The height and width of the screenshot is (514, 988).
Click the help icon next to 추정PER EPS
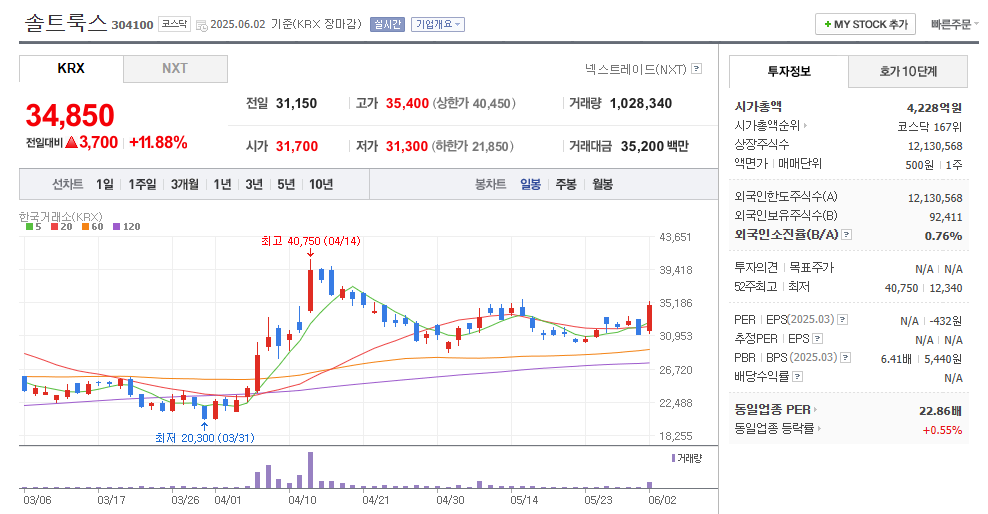pyautogui.click(x=817, y=338)
